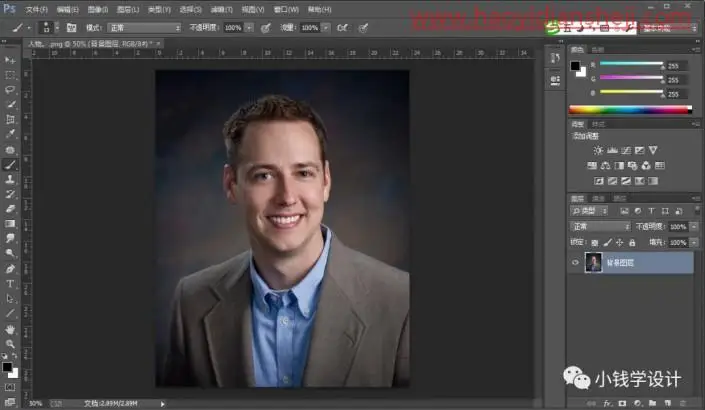Viewport: 705px width, 410px height.
Task: Select the Quick Selection tool
Action: coord(10,105)
